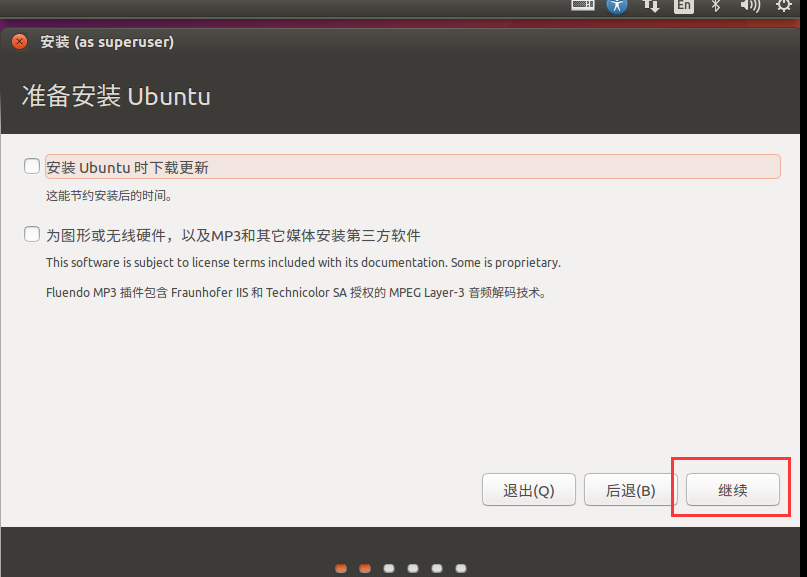Viewport: 807px width, 577px height.
Task: Click the 准备安装 Ubuntu heading
Action: (116, 96)
